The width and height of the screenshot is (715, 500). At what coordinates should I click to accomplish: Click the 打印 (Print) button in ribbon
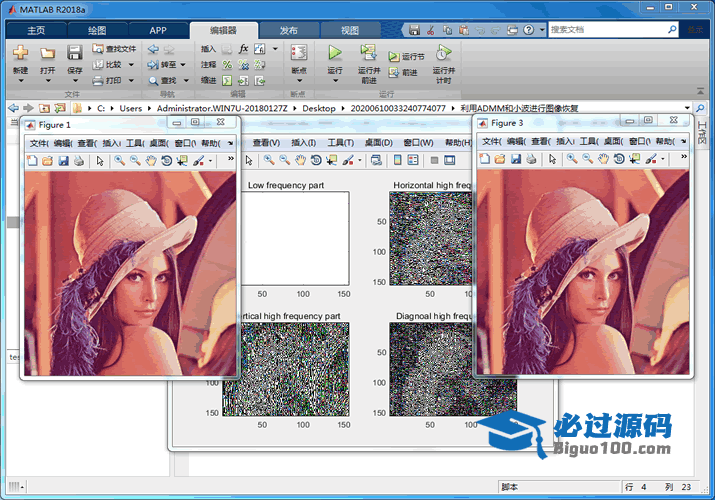point(108,81)
